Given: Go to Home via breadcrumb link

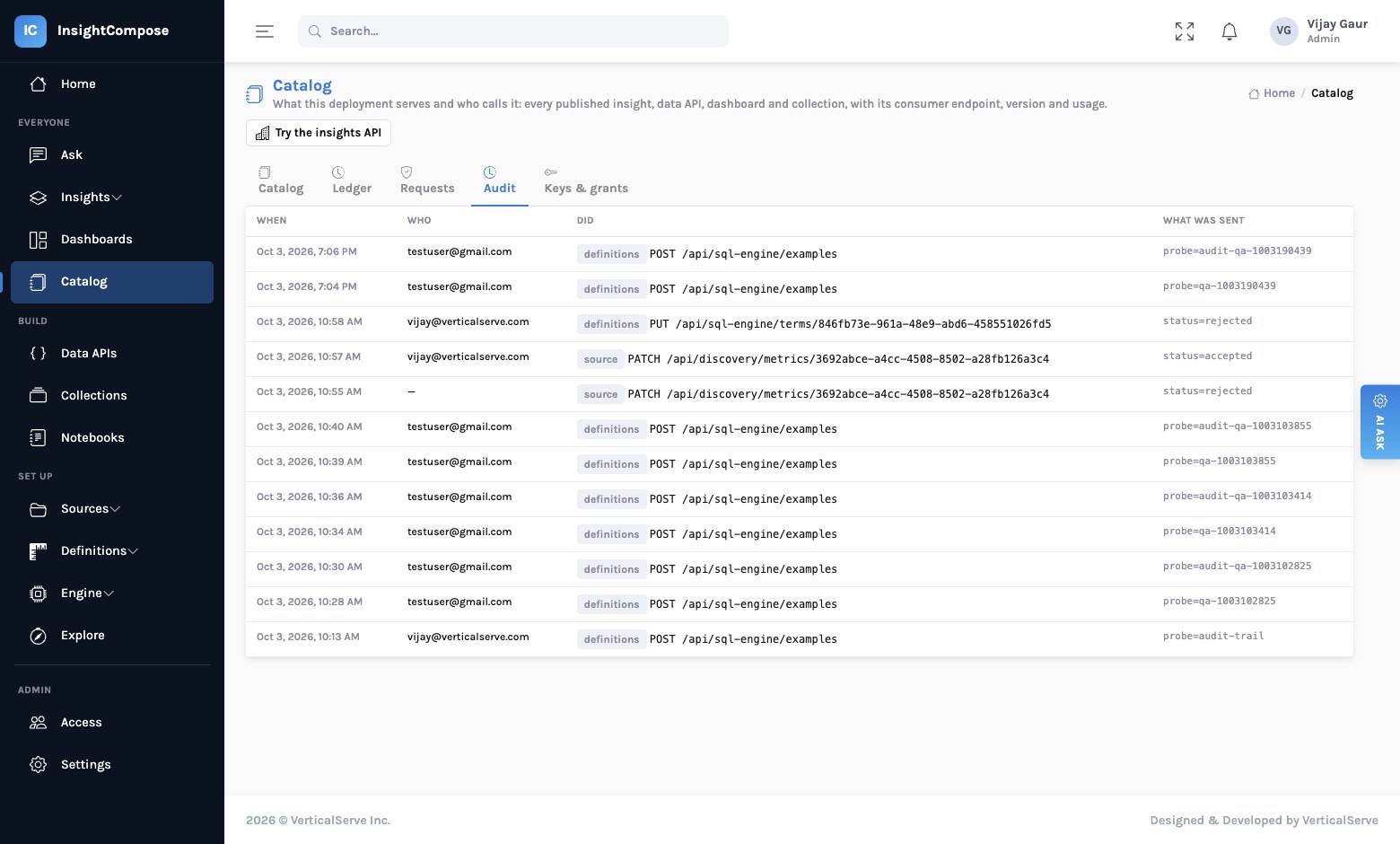Looking at the screenshot, I should (1272, 93).
